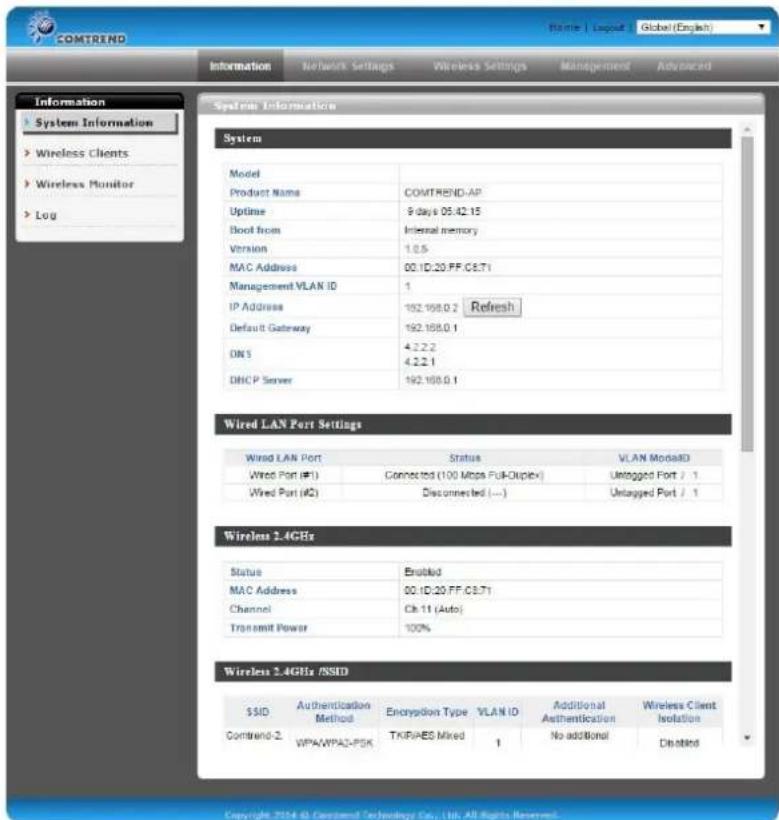Open the Network Settings tab
The image size is (779, 820).
tap(348, 66)
